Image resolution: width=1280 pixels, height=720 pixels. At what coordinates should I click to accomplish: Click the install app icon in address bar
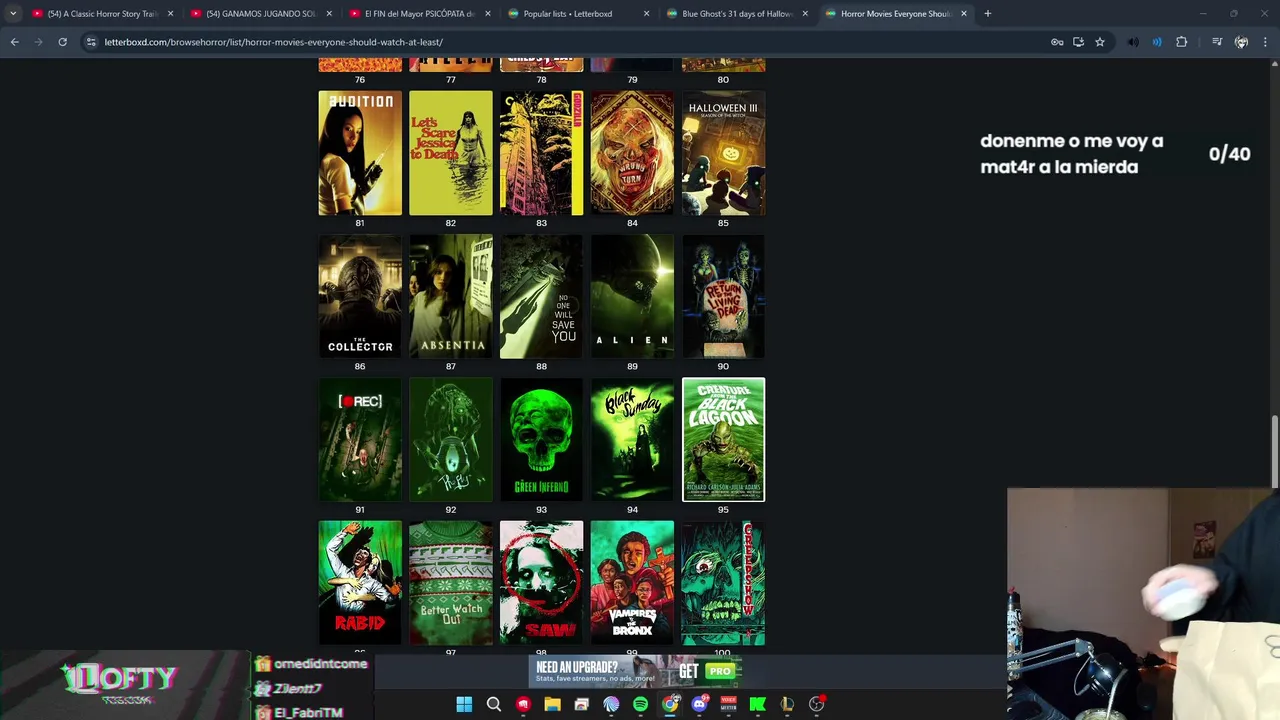tap(1078, 42)
